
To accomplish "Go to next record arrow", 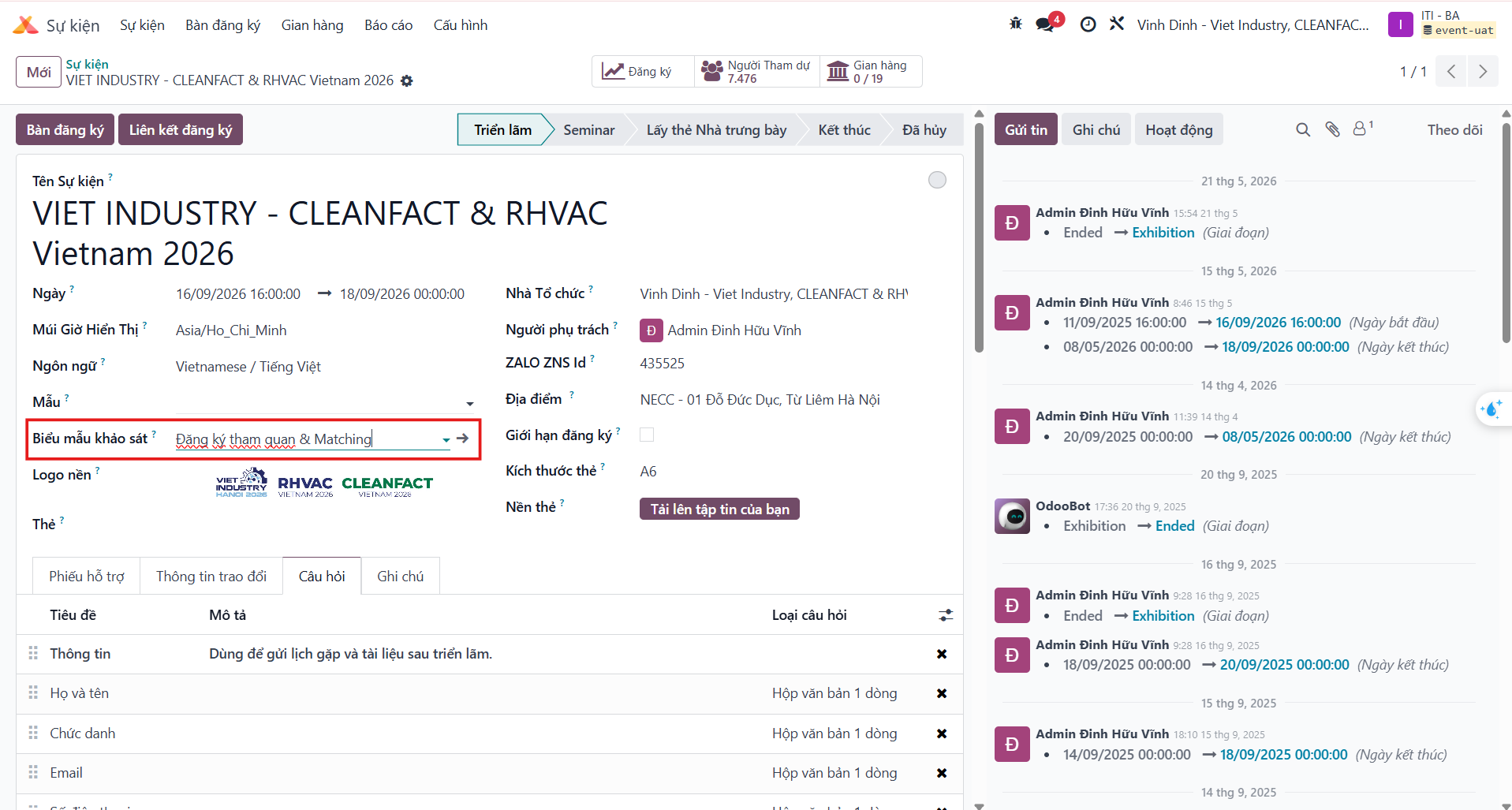I will pos(1483,71).
